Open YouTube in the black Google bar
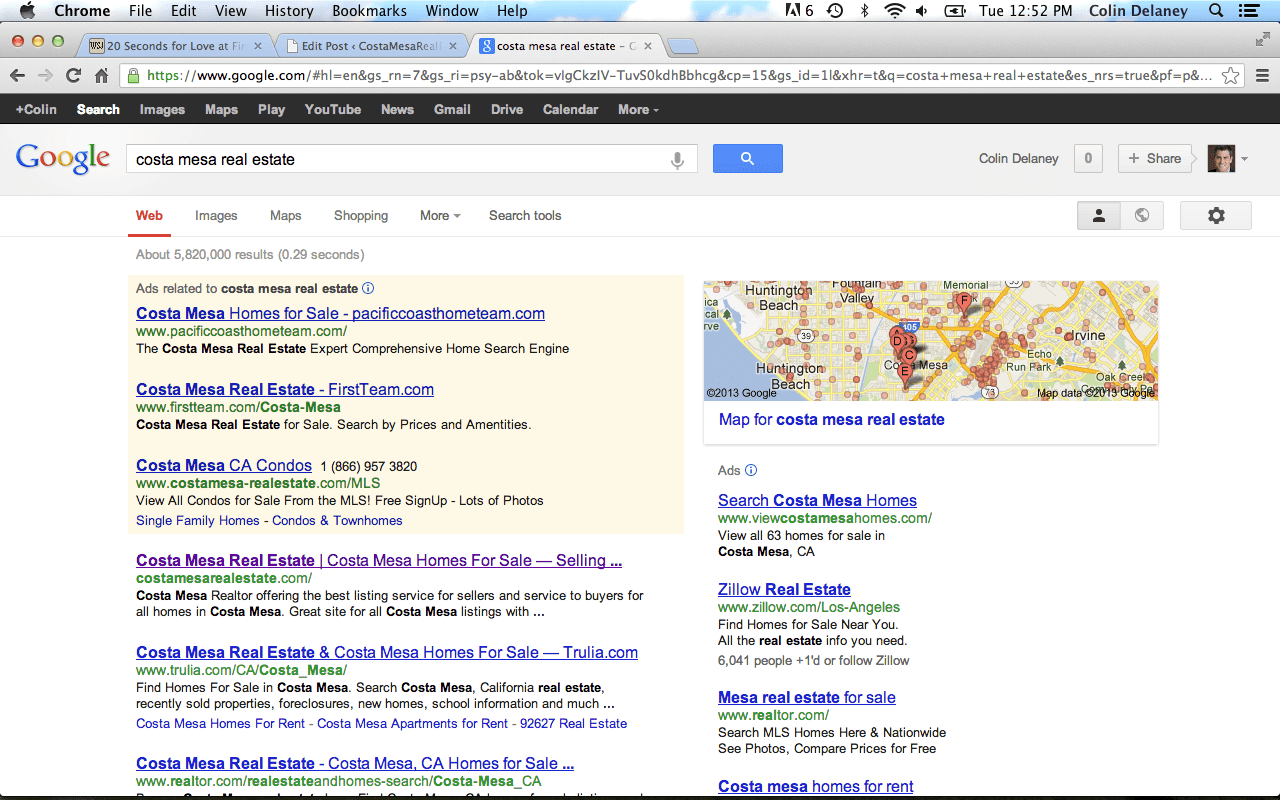 click(333, 109)
